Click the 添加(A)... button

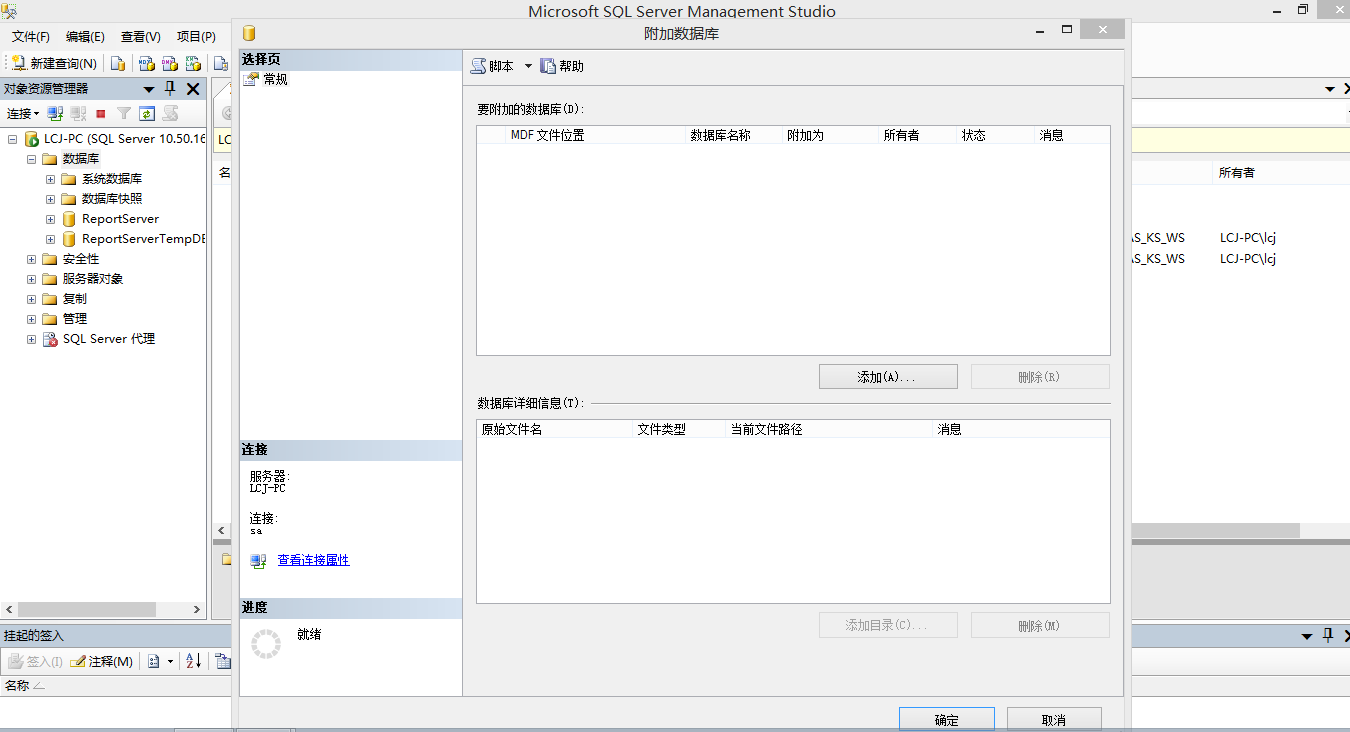(888, 377)
